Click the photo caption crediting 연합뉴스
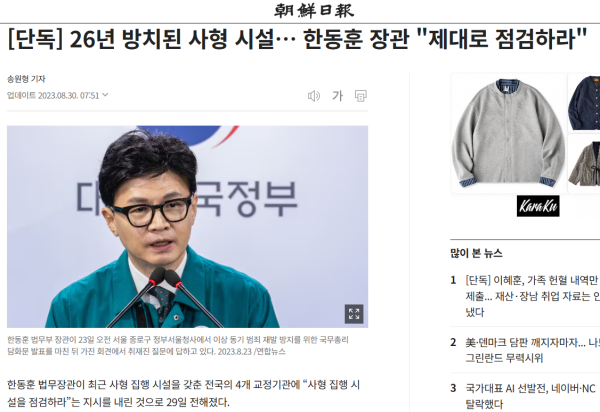The height and width of the screenshot is (412, 600). tap(178, 345)
